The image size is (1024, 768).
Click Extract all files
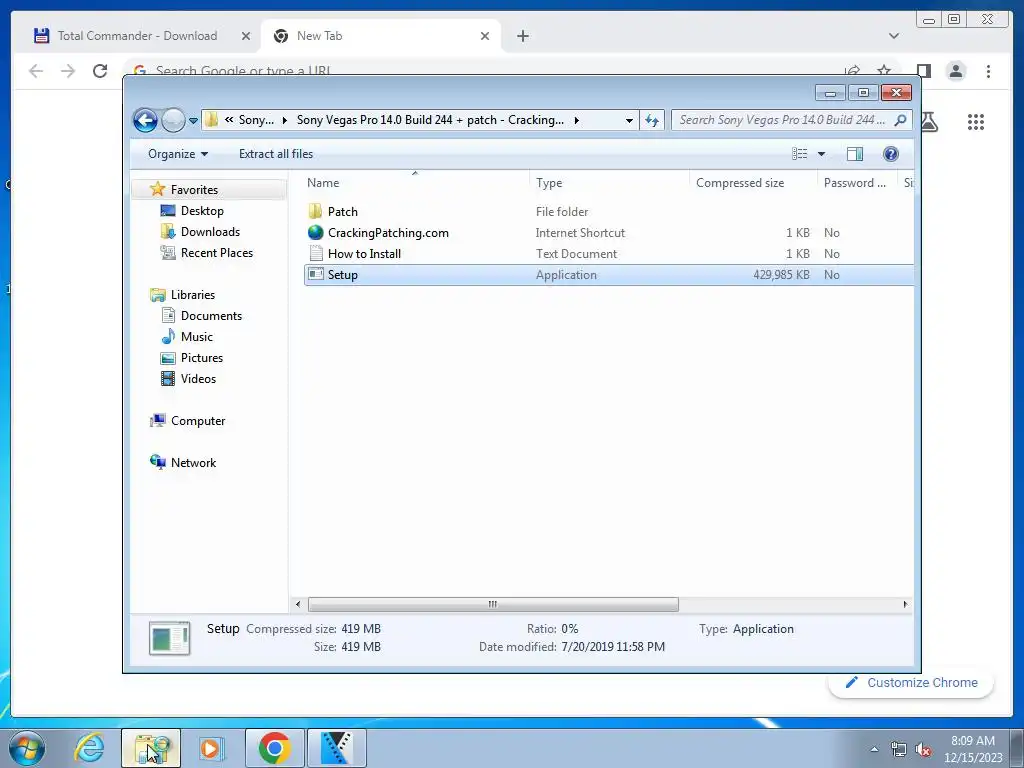[276, 154]
